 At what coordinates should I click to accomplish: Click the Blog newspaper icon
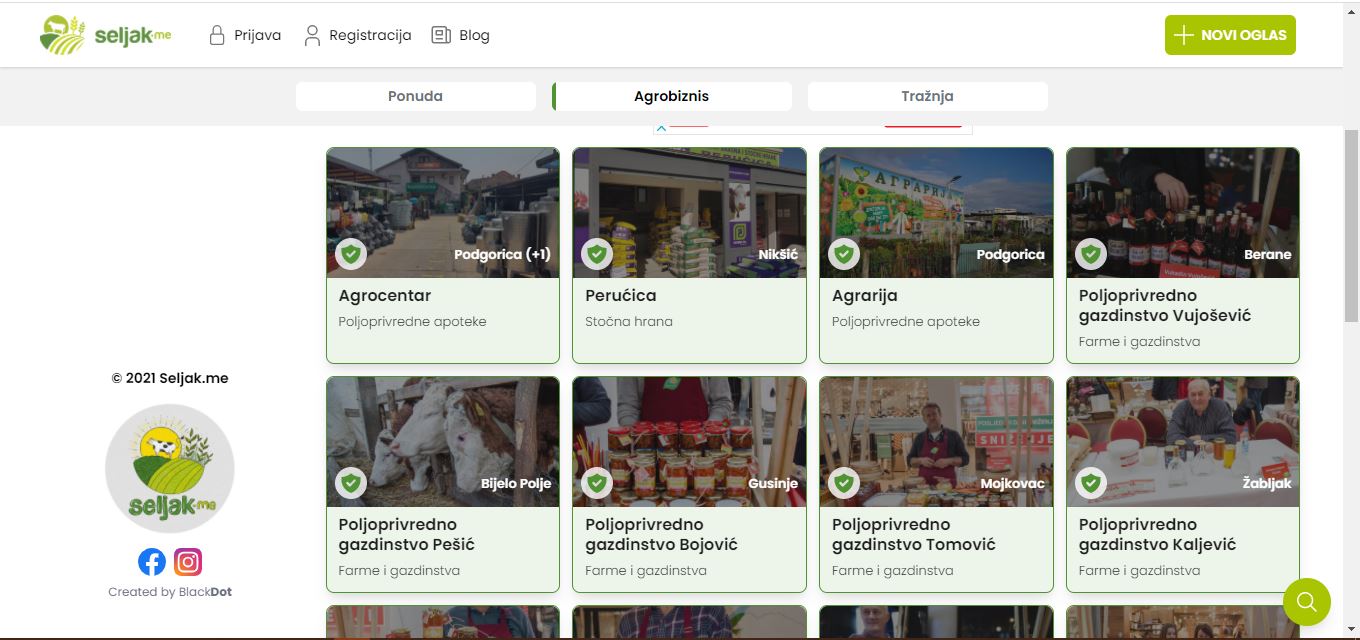[x=441, y=35]
